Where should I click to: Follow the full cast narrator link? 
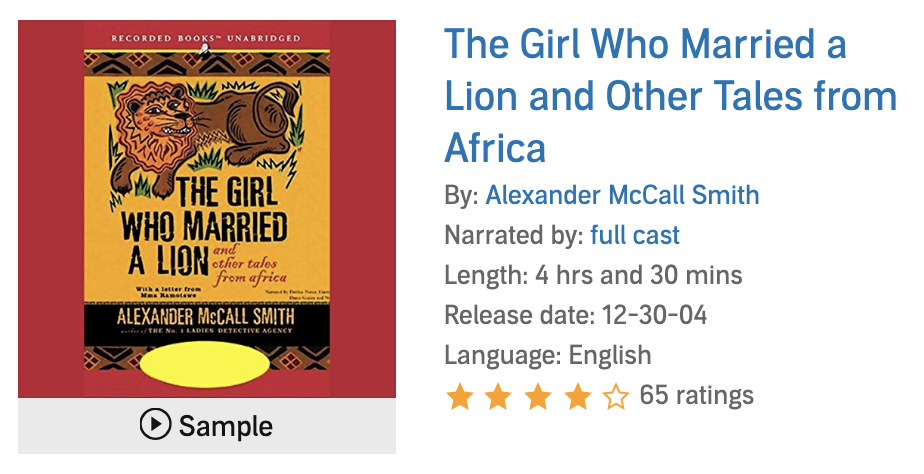pyautogui.click(x=634, y=236)
